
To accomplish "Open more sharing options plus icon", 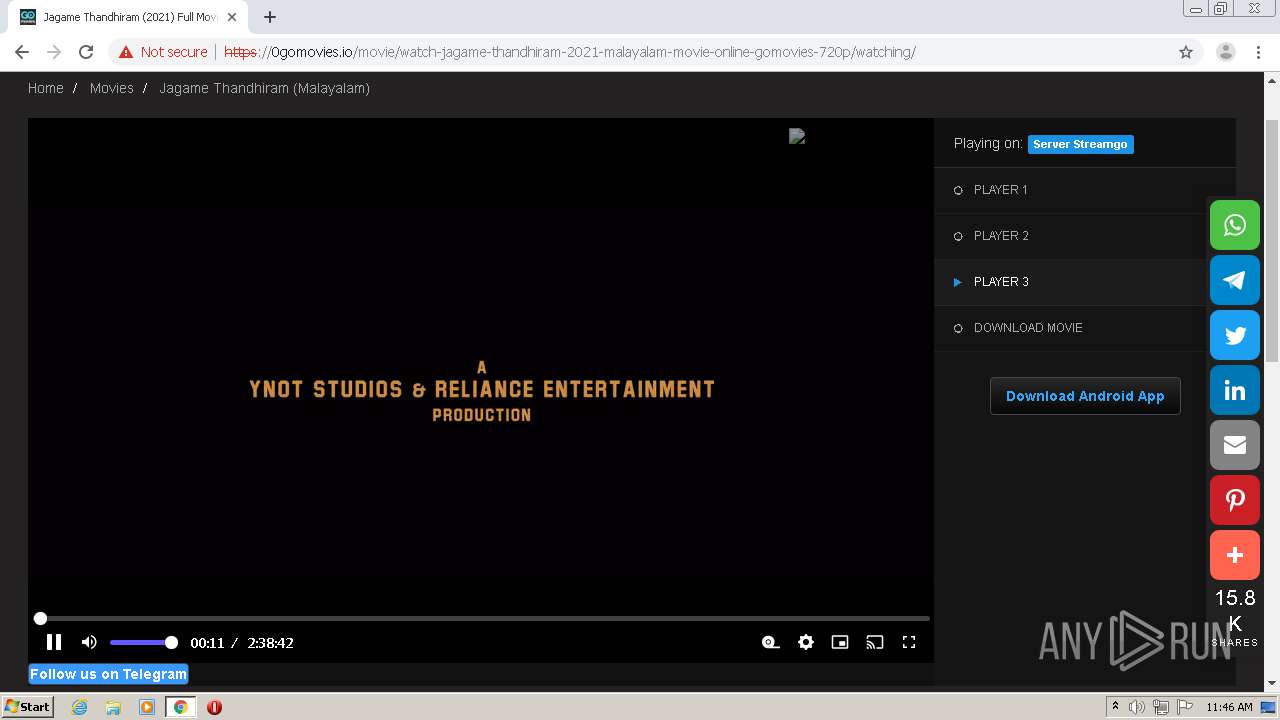I will [1235, 555].
